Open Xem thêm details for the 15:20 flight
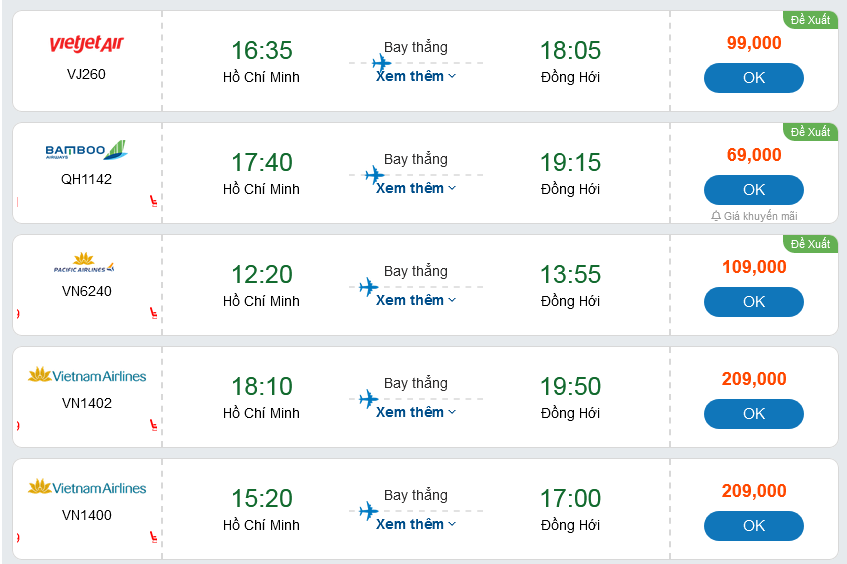The image size is (847, 564). [416, 524]
